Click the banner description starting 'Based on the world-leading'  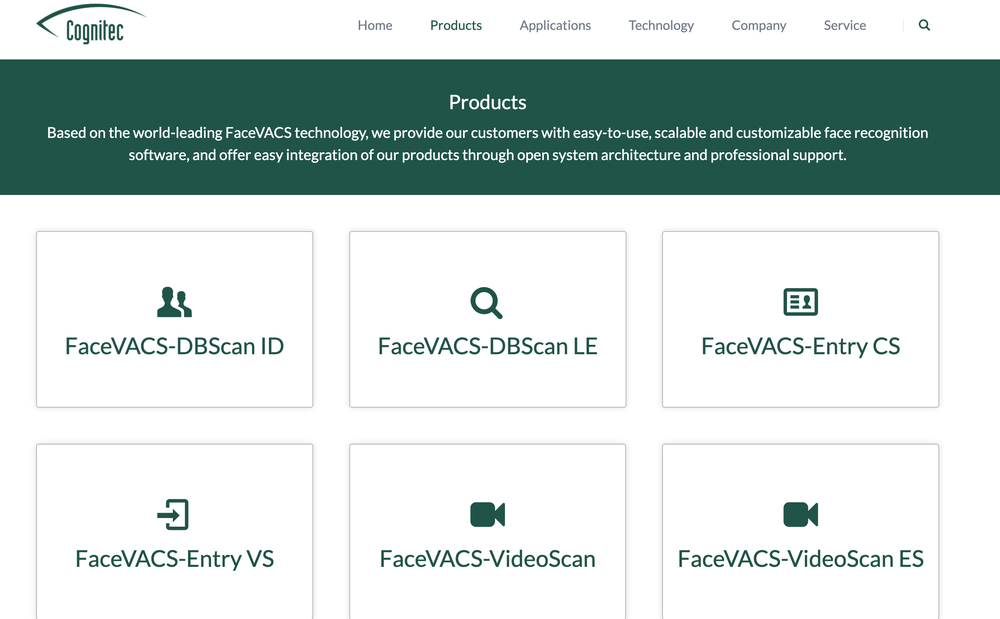(487, 144)
